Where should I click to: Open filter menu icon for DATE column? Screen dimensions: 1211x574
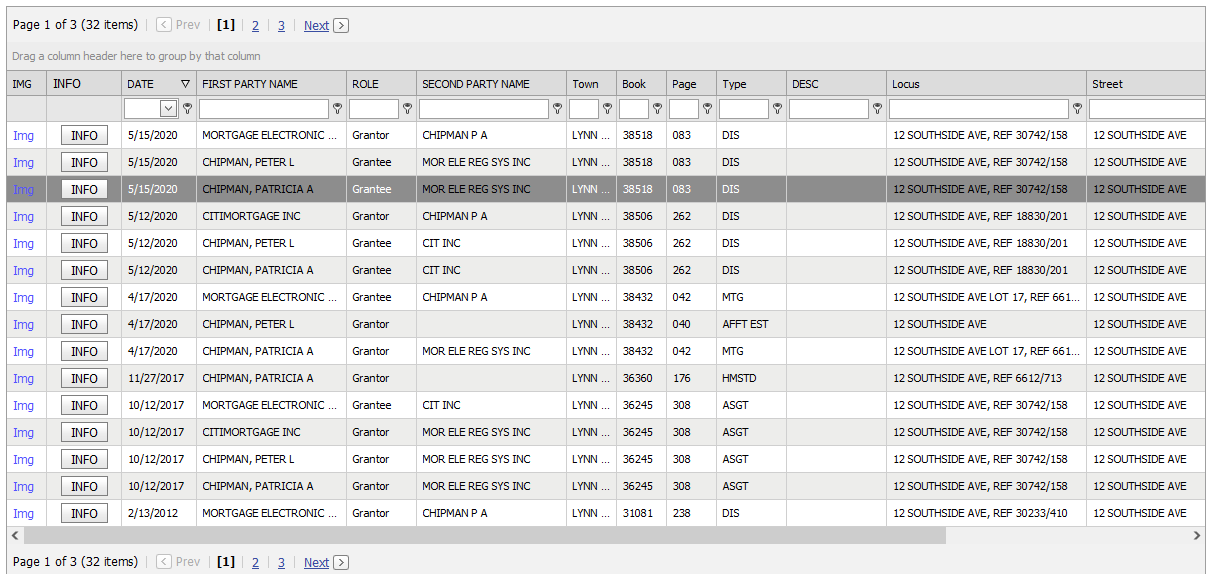point(187,109)
